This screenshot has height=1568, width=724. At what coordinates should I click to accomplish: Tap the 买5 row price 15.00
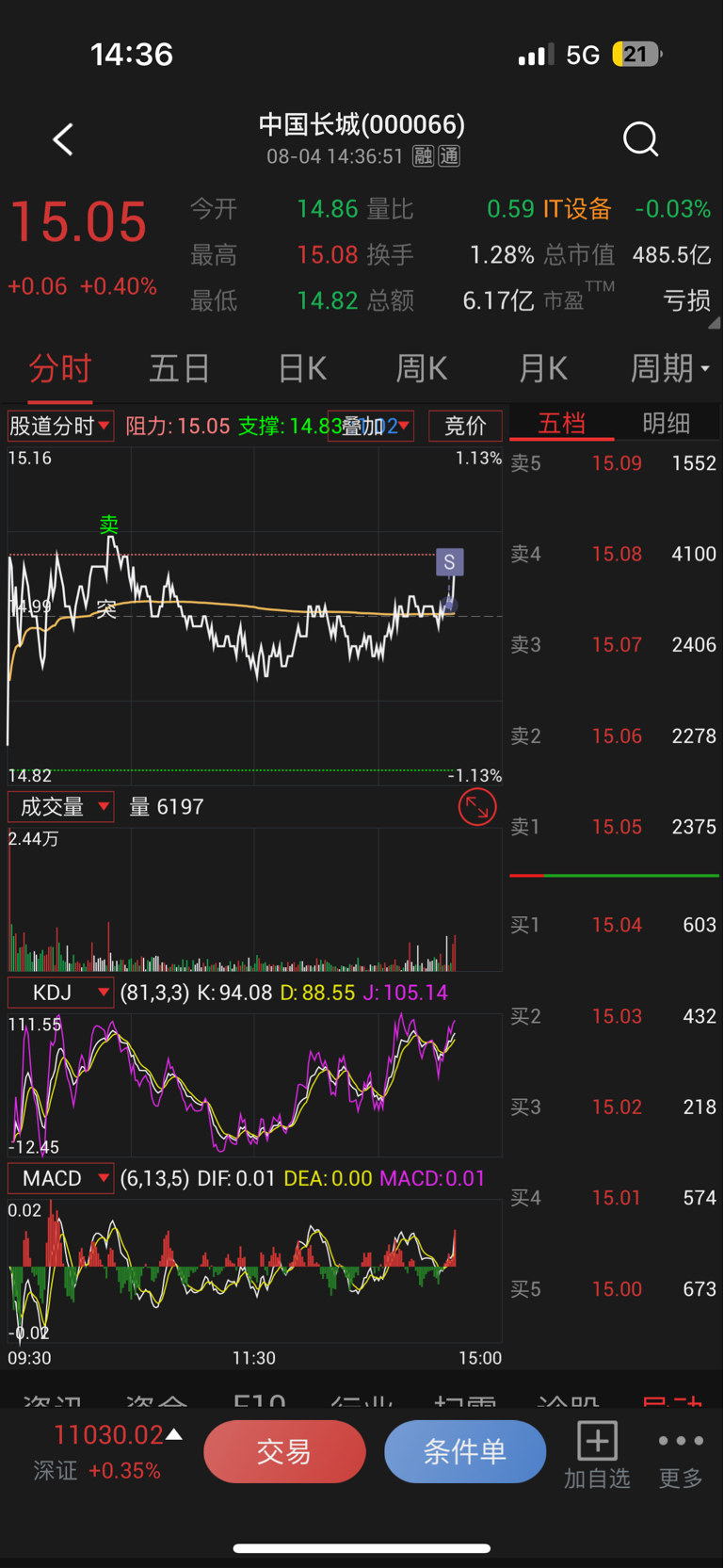[617, 1289]
